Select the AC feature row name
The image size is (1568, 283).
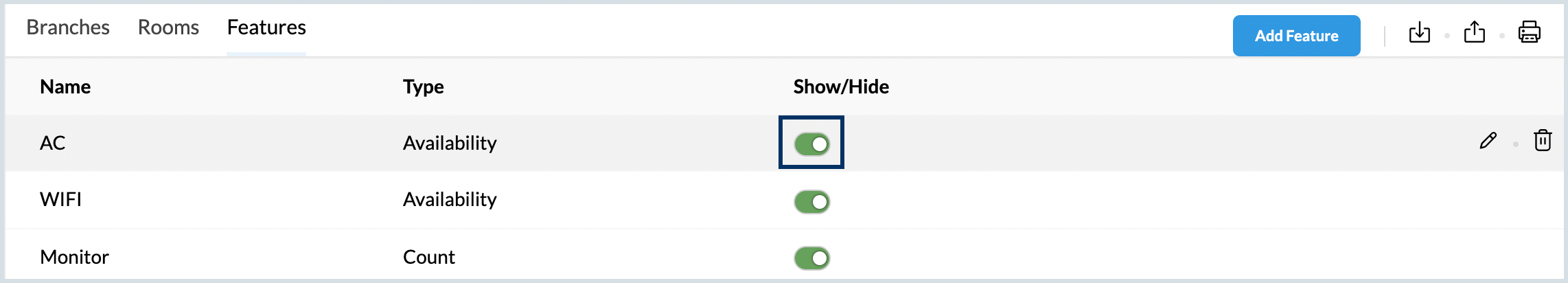coord(53,143)
